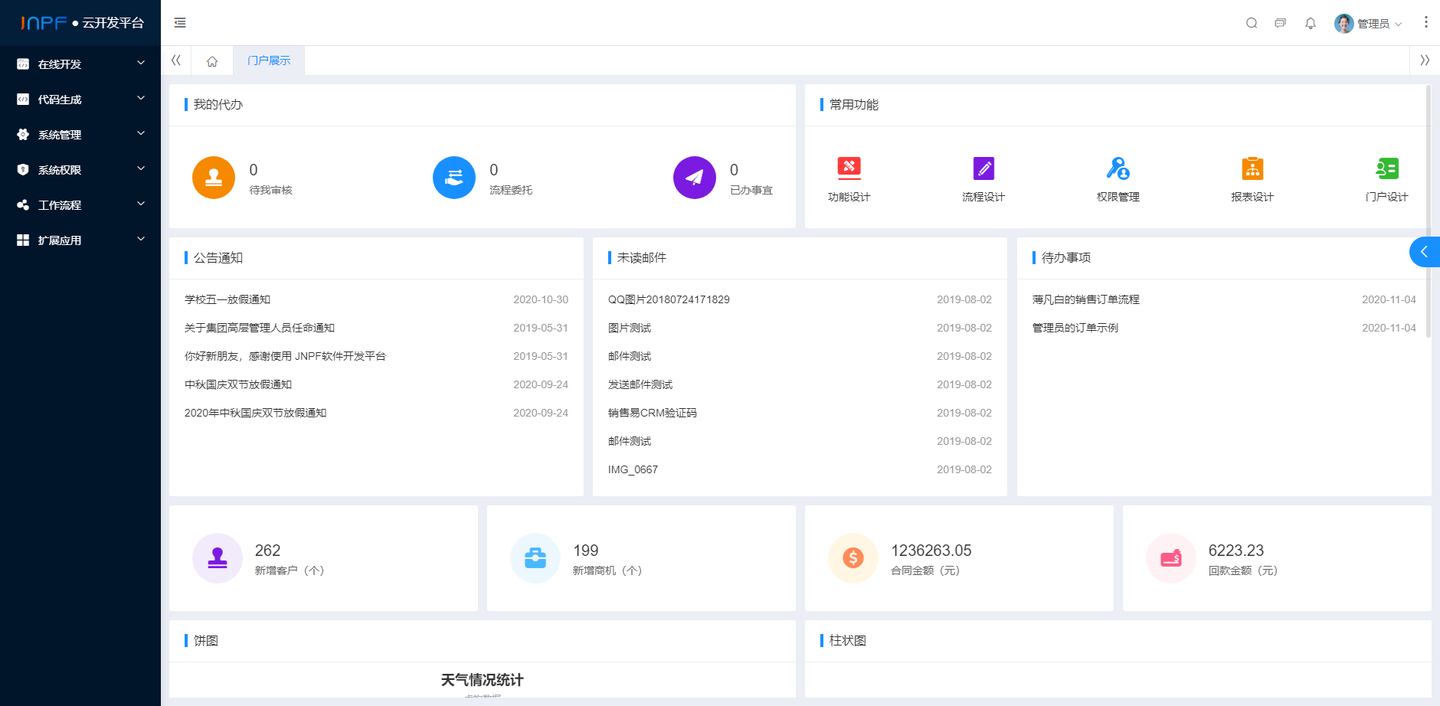Open 报表设计 shortcut icon
The image size is (1440, 706).
(1252, 168)
